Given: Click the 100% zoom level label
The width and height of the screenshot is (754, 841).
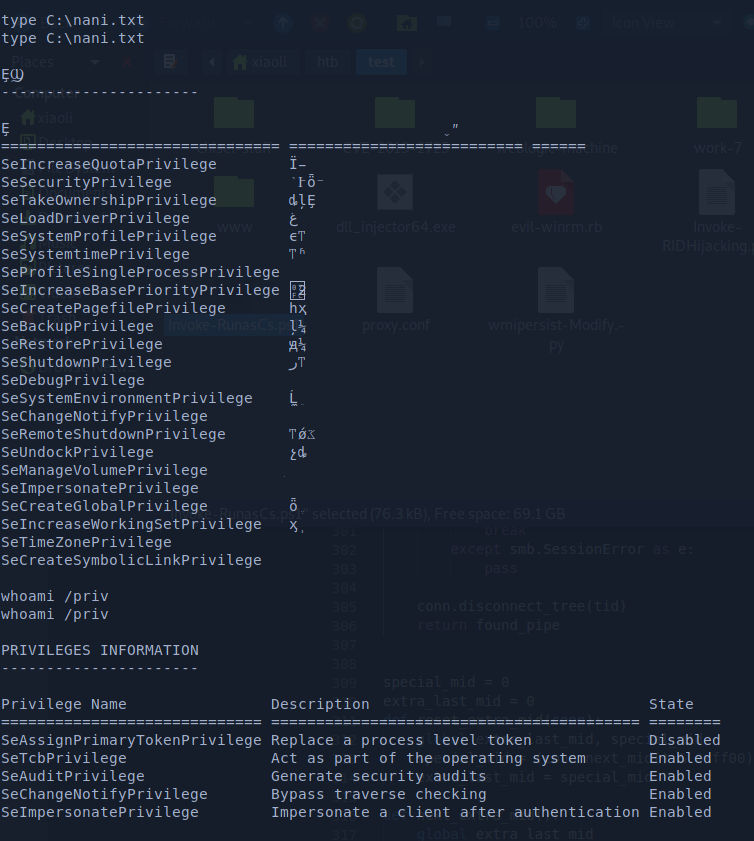Looking at the screenshot, I should (x=537, y=23).
